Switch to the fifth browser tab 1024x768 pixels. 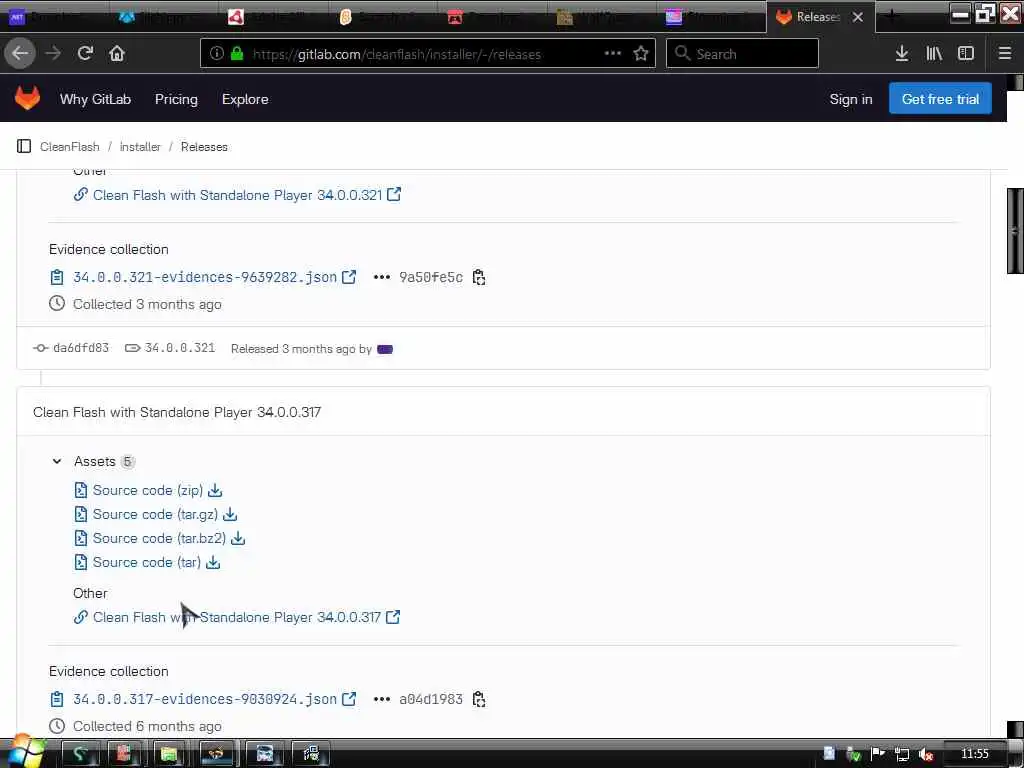[x=492, y=17]
